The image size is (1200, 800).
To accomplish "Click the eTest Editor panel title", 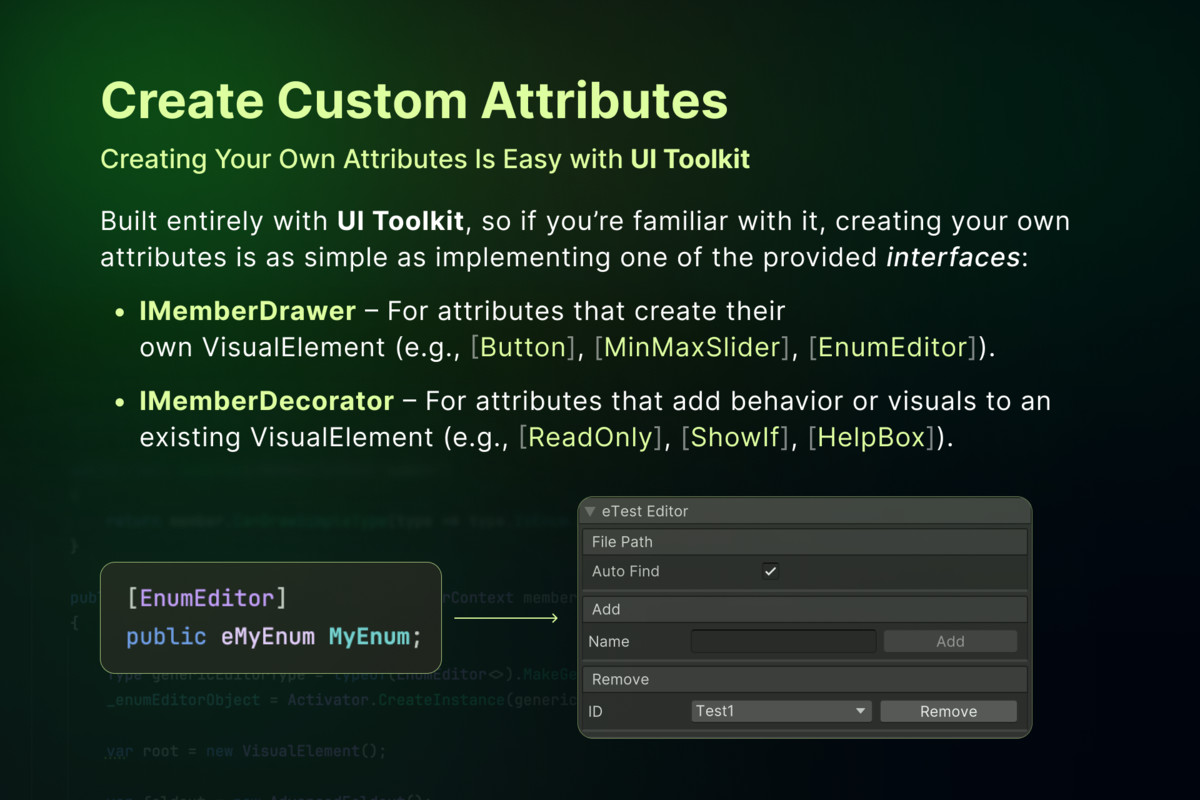I will pos(645,511).
